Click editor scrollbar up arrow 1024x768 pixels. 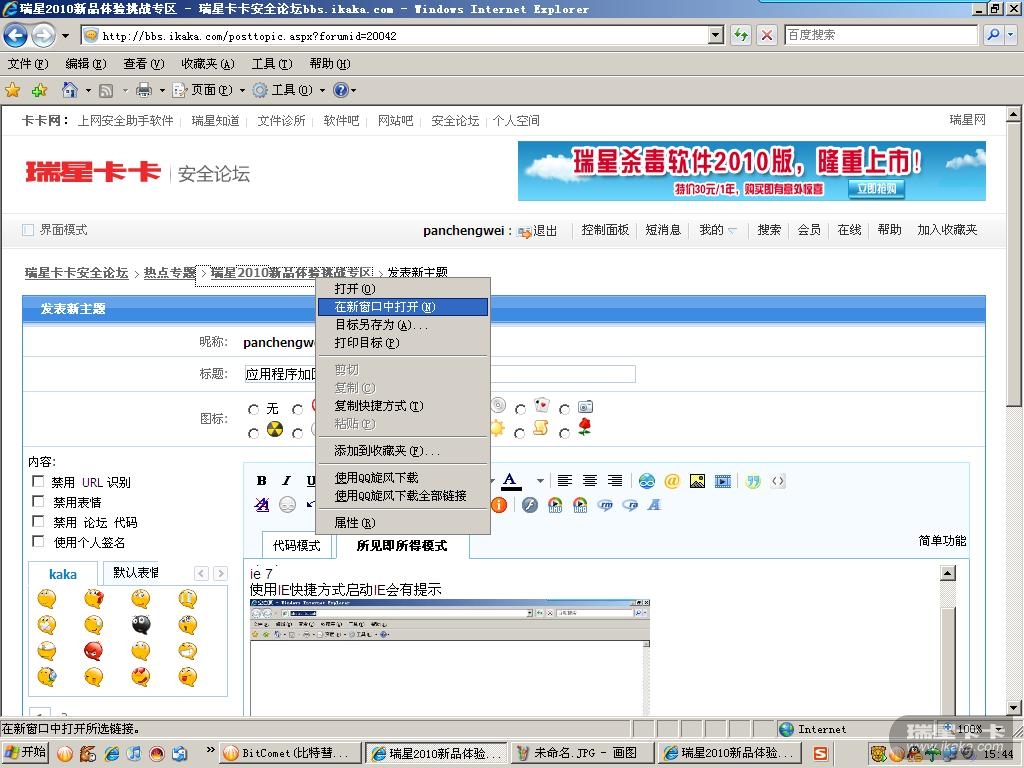coord(948,573)
